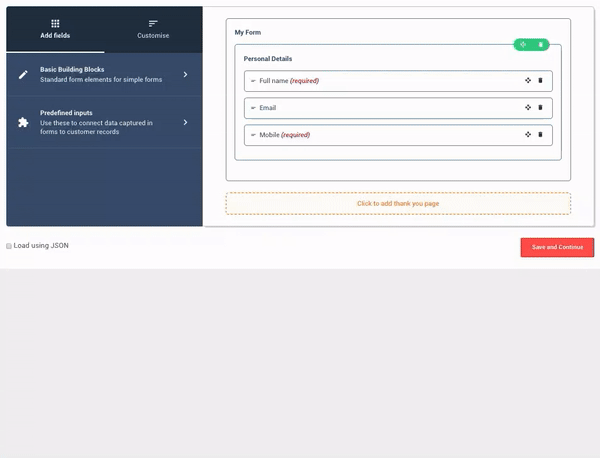Select the Mobile field row
The width and height of the screenshot is (600, 458).
coord(398,135)
